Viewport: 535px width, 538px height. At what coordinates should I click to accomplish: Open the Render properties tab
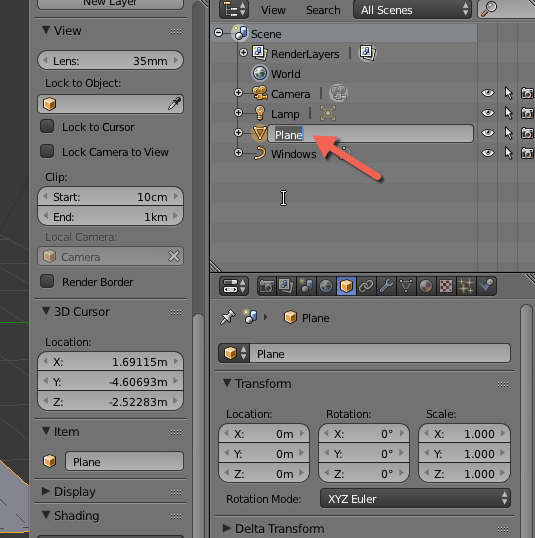click(x=267, y=286)
